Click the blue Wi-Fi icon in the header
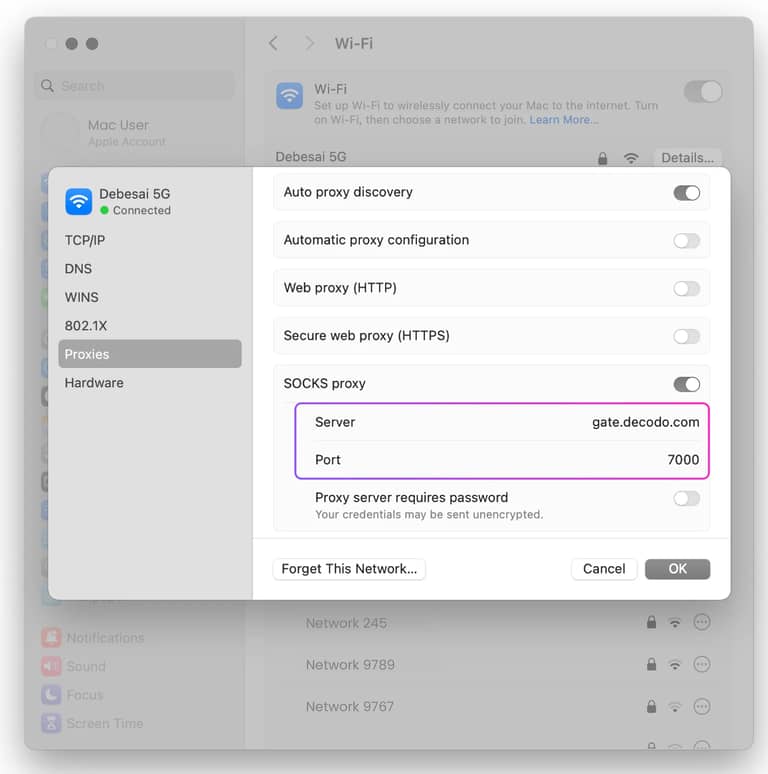This screenshot has height=774, width=768. pyautogui.click(x=290, y=96)
